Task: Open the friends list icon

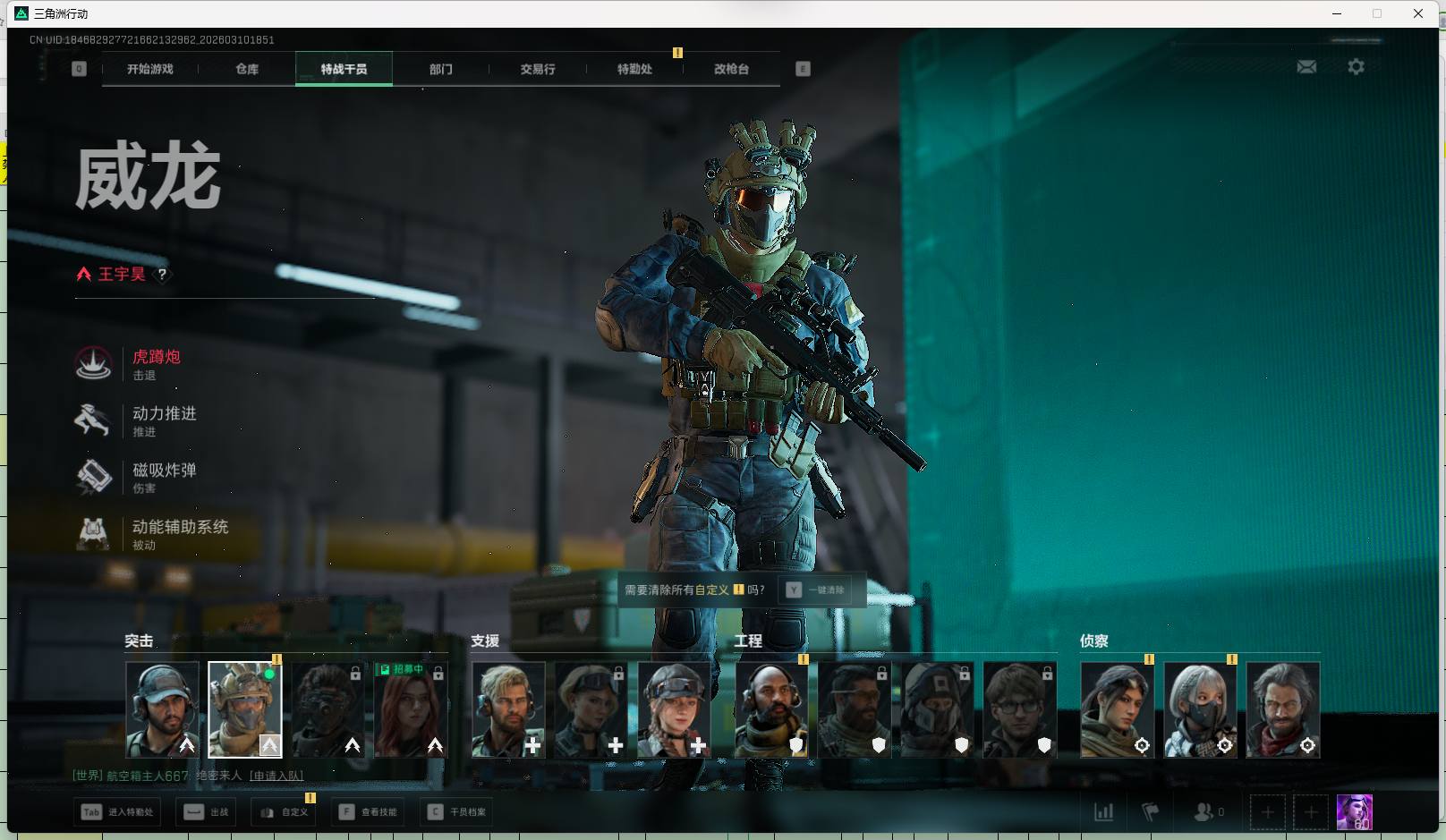Action: pyautogui.click(x=1204, y=812)
